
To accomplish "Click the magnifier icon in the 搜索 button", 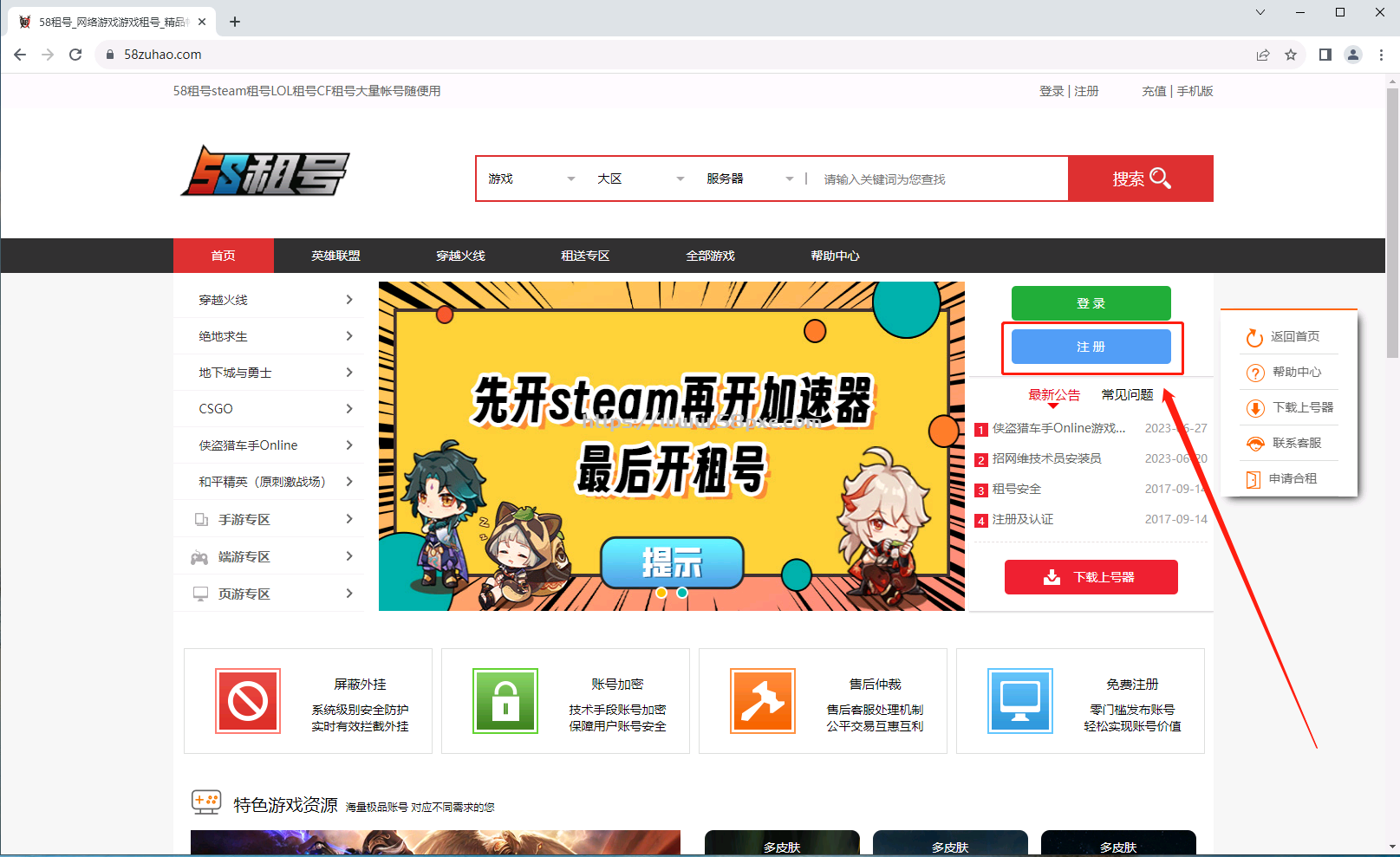I will point(1160,179).
